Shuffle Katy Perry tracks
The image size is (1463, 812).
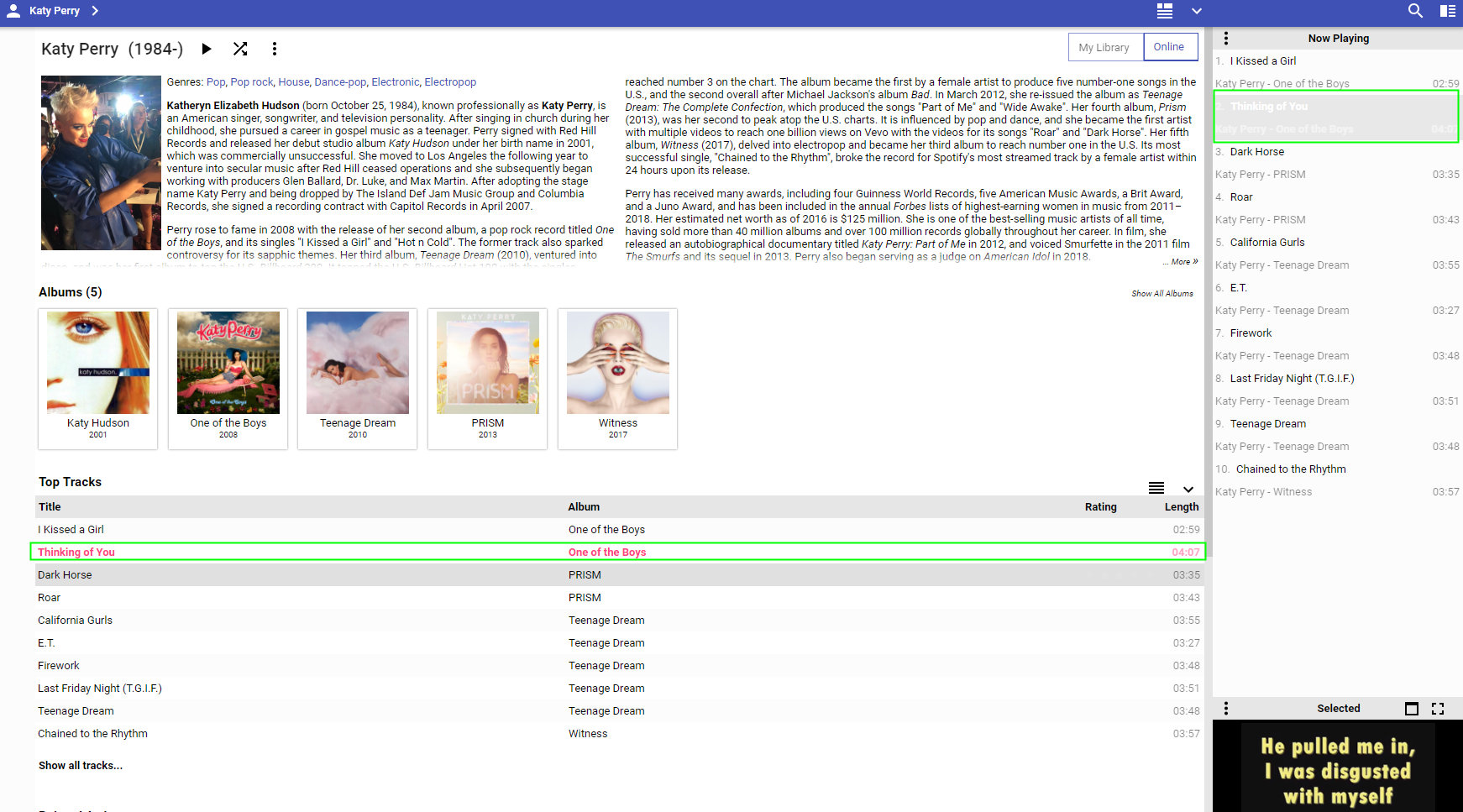click(240, 49)
